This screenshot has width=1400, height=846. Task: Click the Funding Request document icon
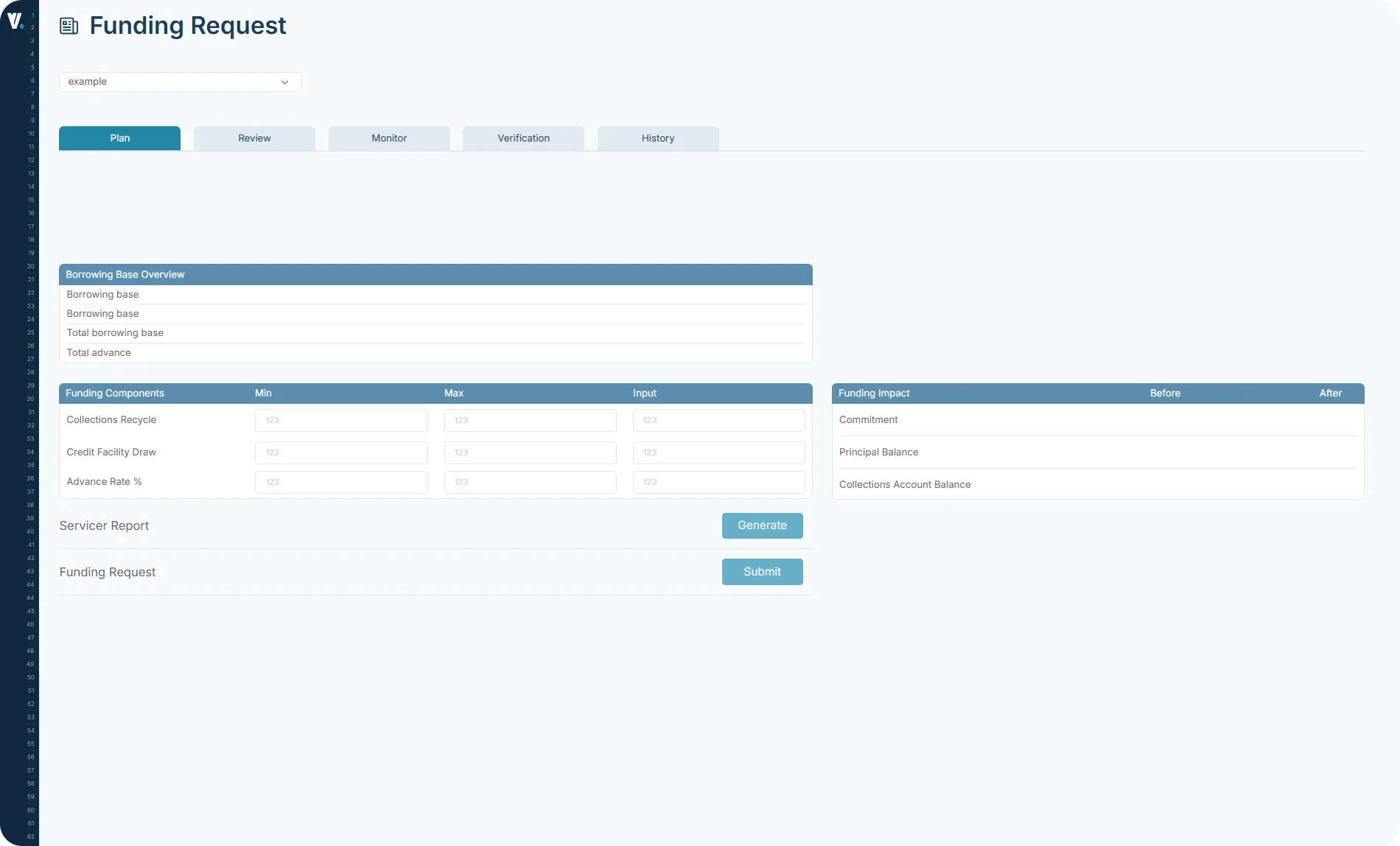pos(69,25)
